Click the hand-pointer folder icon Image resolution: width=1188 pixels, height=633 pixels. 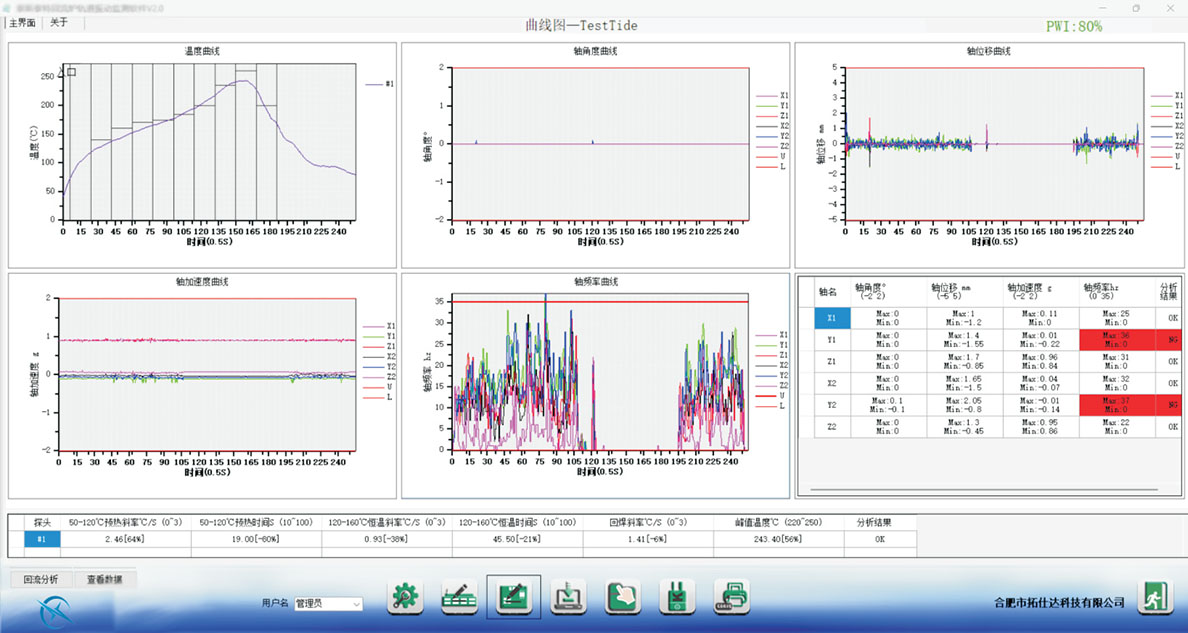click(x=622, y=598)
